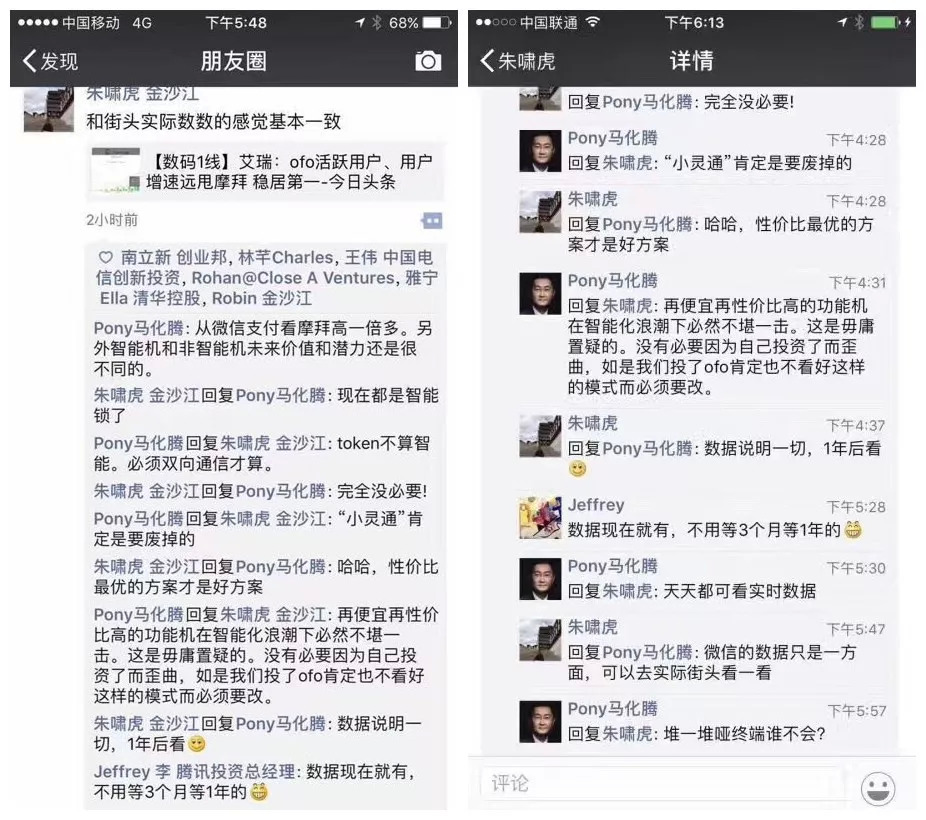Tap Pony马化腾 name at 下午5:57 comment
The width and height of the screenshot is (926, 820).
click(612, 708)
